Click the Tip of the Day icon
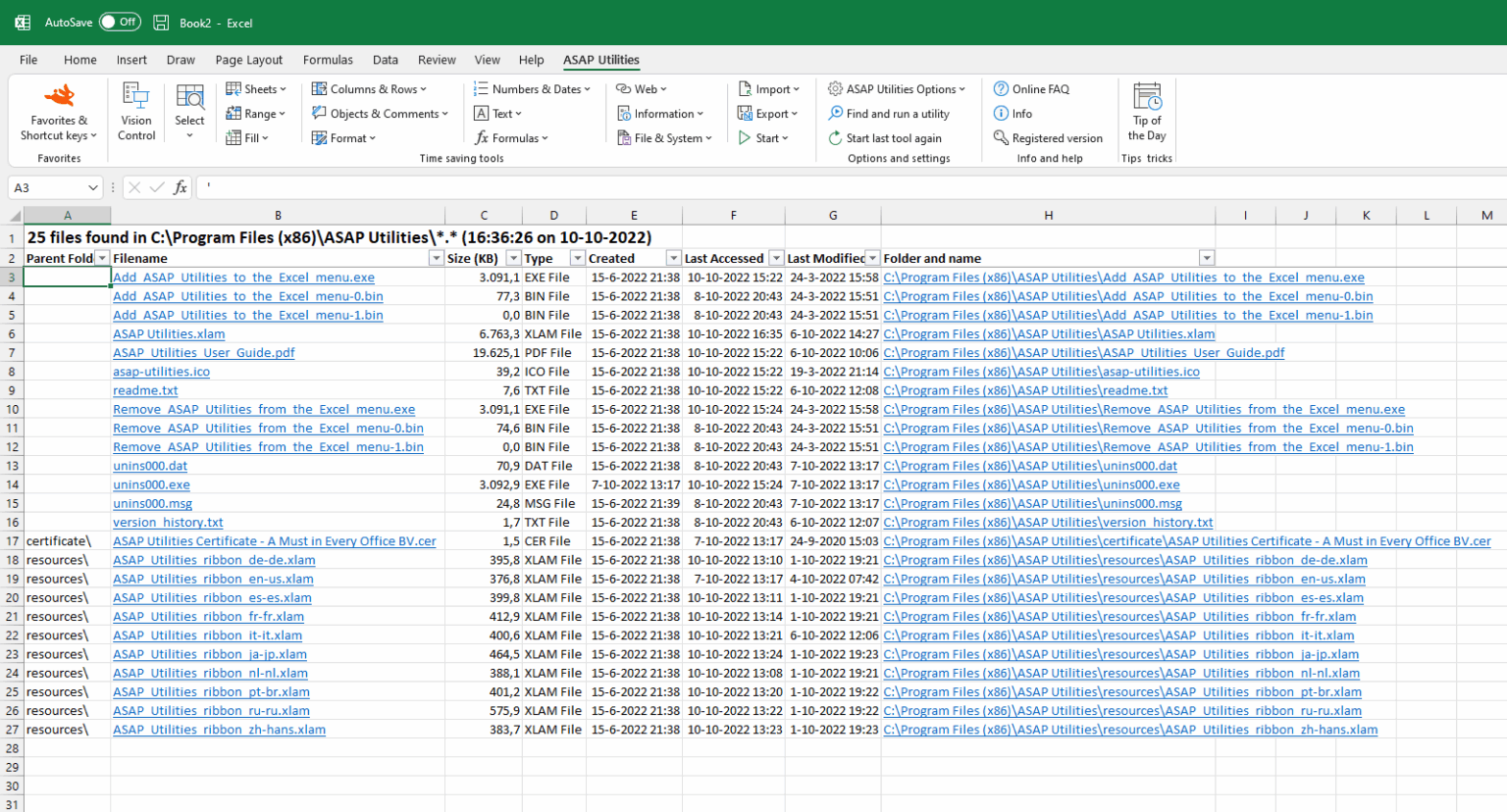Screen dimensions: 1507x812 coord(1147,97)
